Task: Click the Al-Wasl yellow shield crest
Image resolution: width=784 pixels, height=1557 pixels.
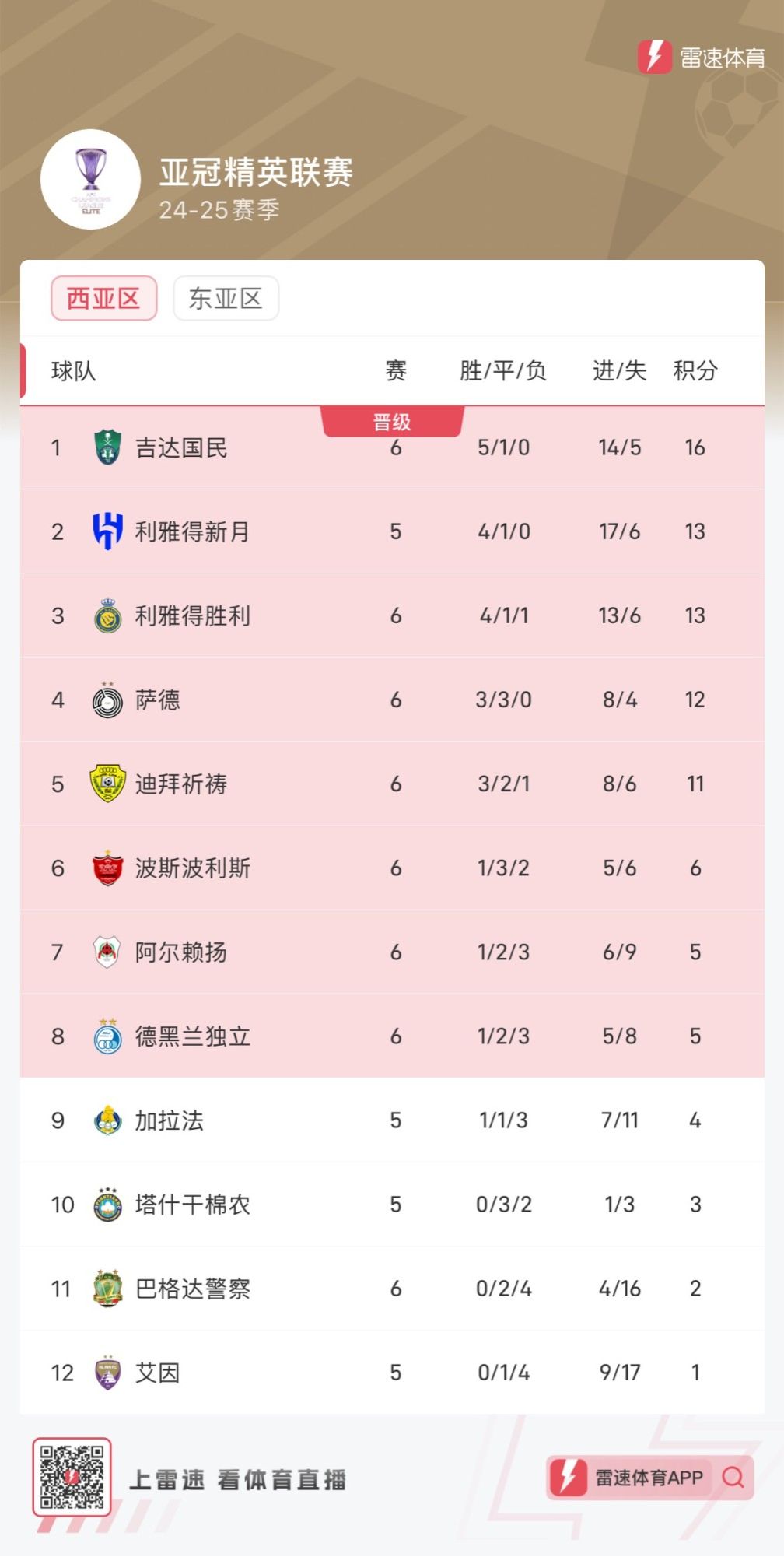Action: [x=107, y=784]
